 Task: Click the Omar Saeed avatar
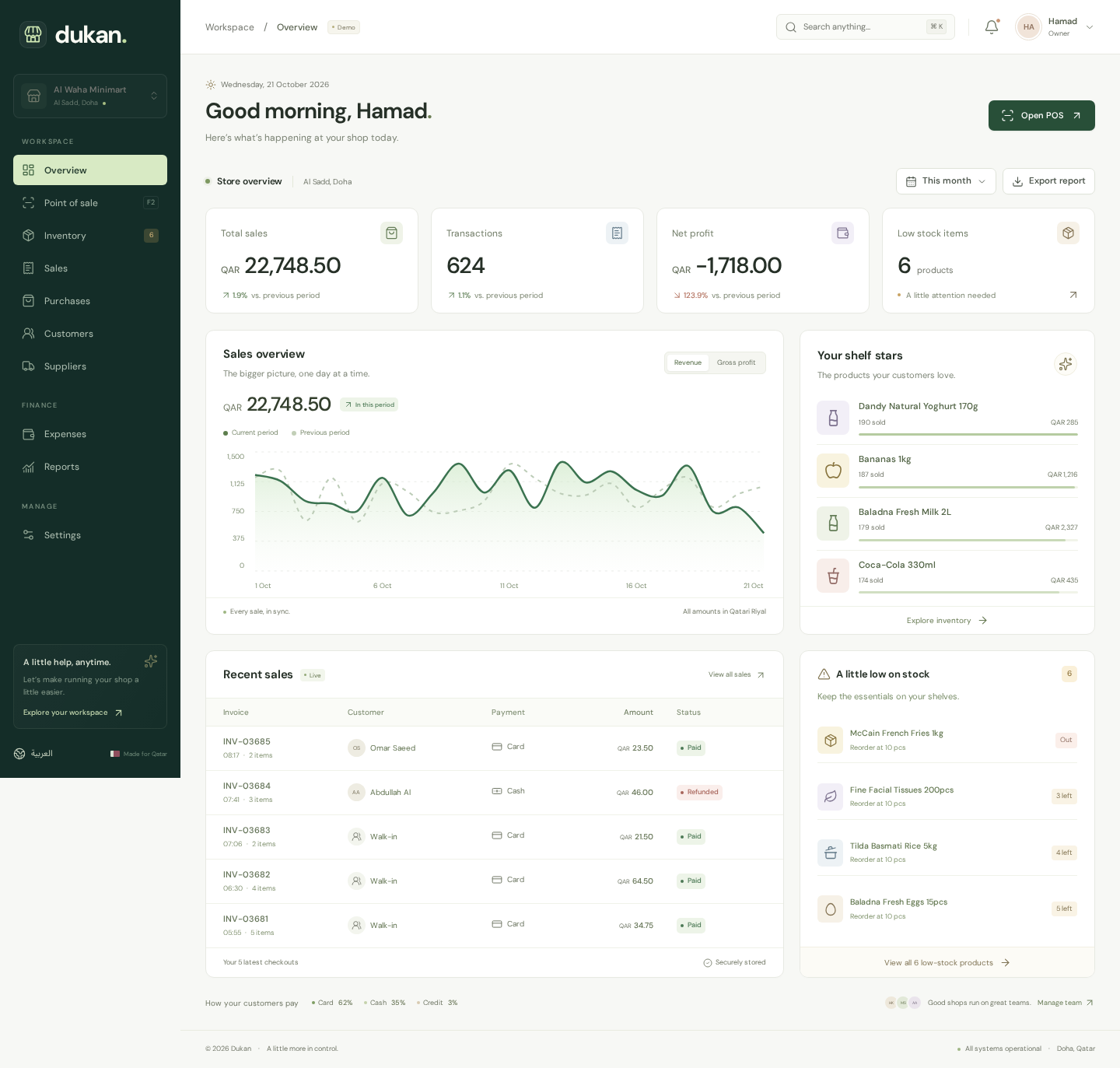tap(356, 748)
